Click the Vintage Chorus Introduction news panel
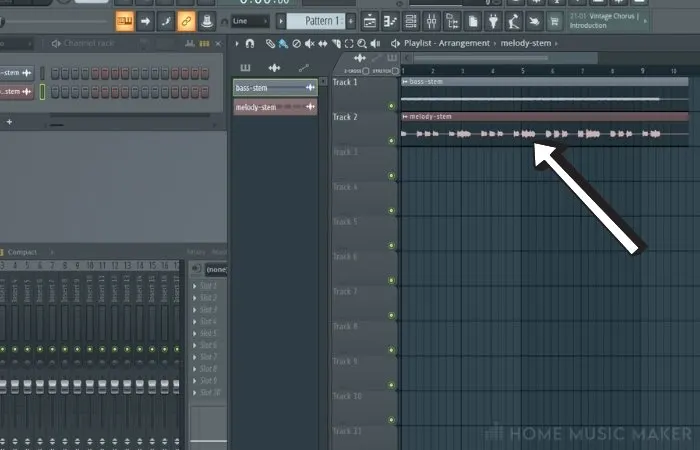 click(x=608, y=21)
